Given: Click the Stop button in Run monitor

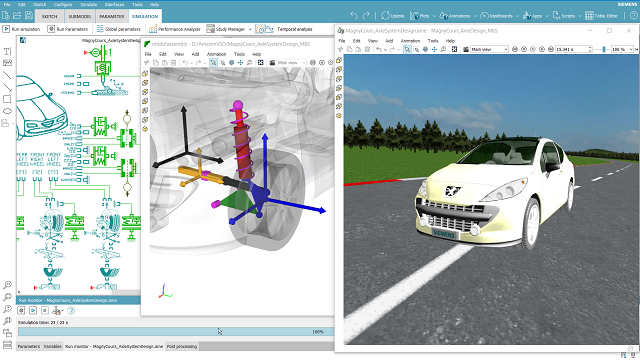Looking at the screenshot, I should pos(45,311).
